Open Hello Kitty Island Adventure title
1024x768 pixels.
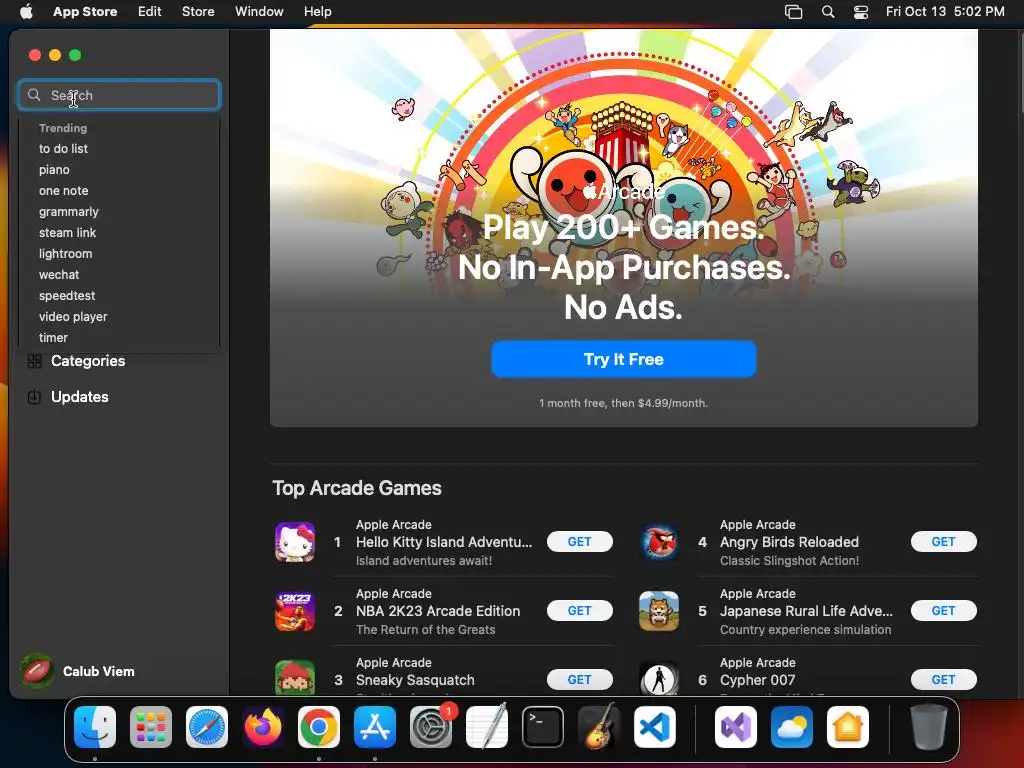point(444,542)
